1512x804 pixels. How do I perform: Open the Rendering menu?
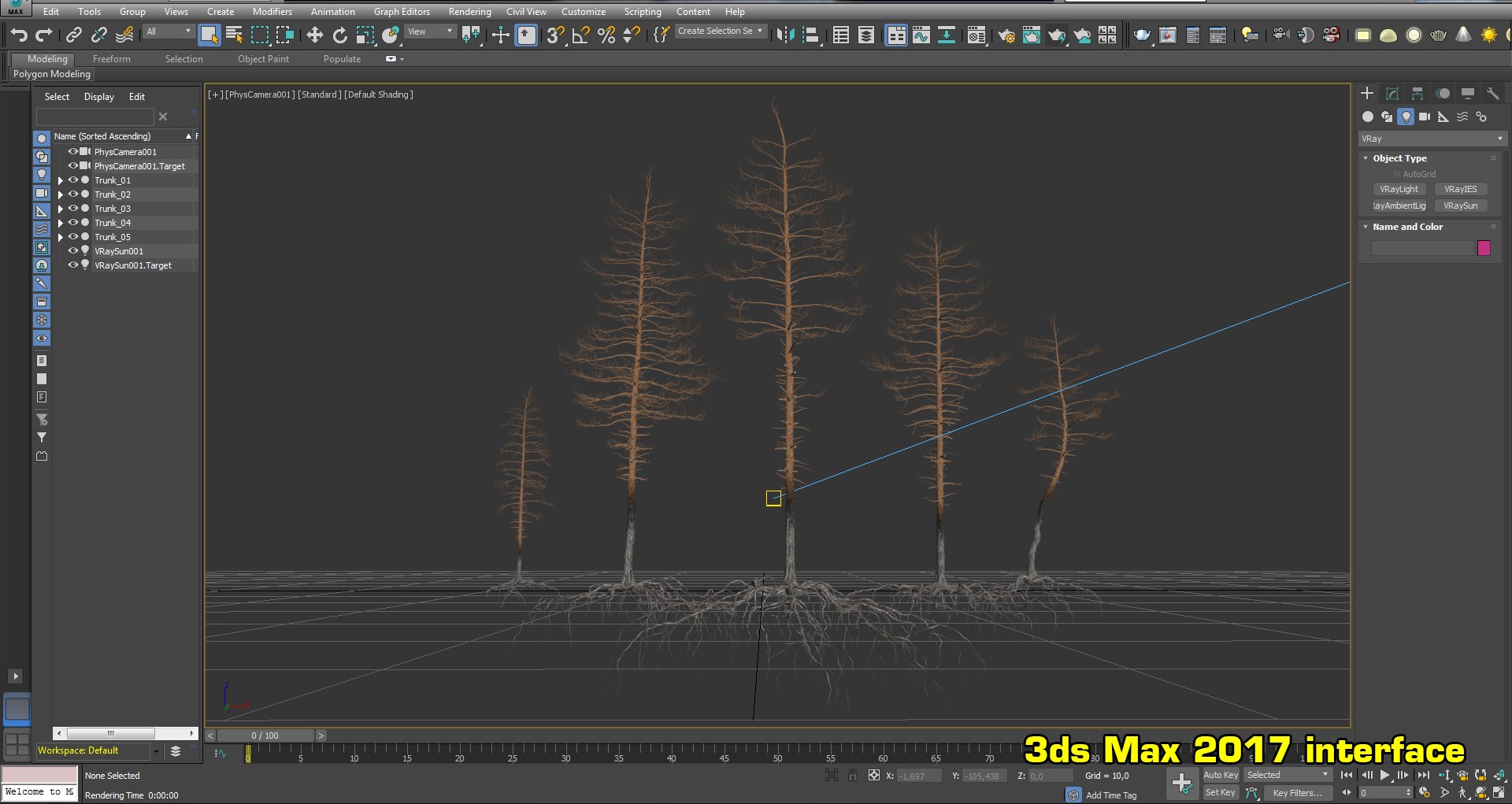469,12
